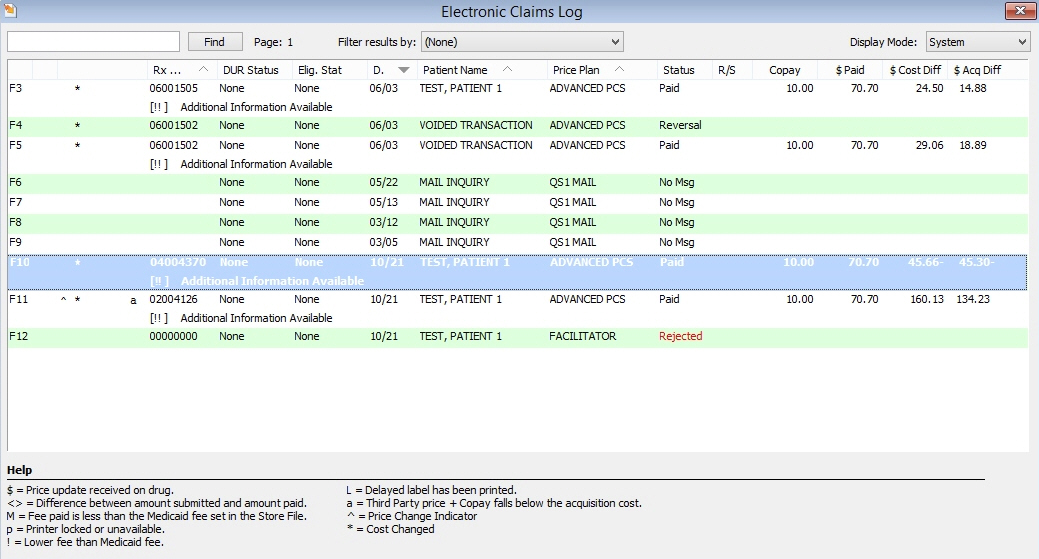Select the F12 row label
Viewport: 1039px width, 559px height.
click(19, 336)
